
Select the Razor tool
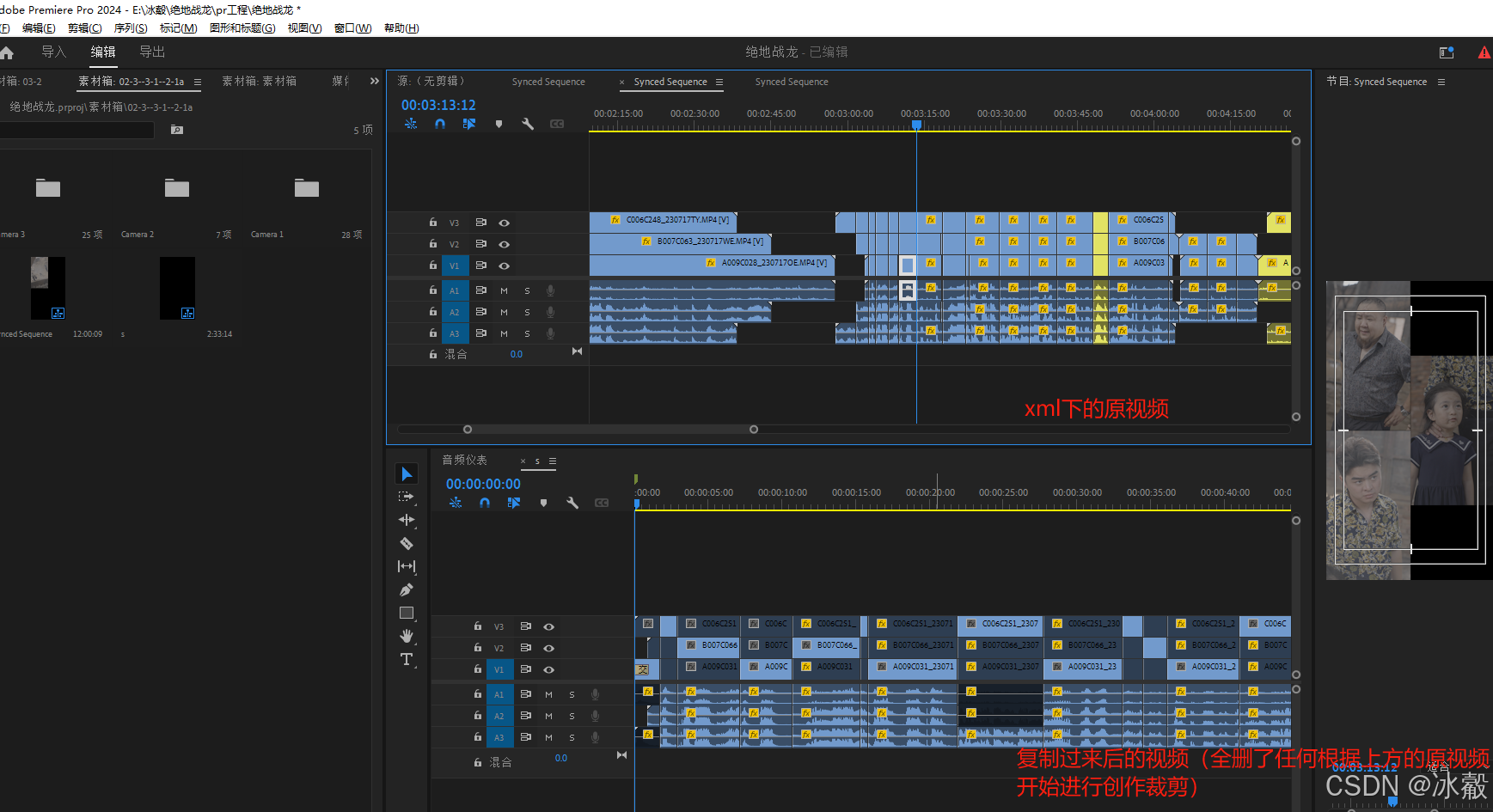coord(407,543)
